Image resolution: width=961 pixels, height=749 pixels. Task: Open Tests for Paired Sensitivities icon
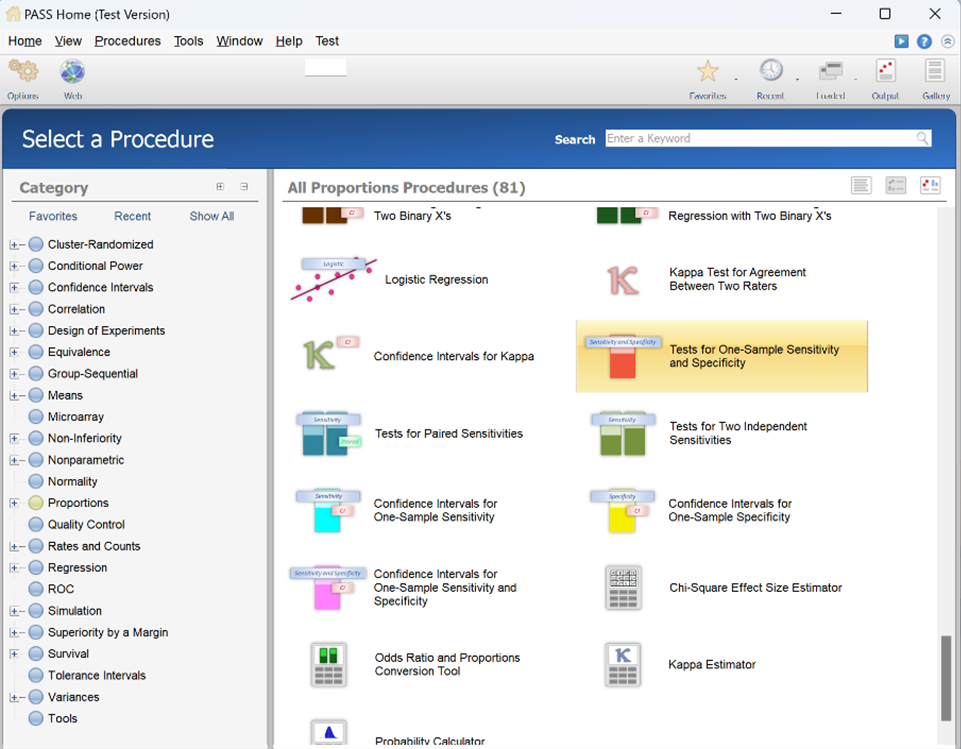[x=329, y=433]
